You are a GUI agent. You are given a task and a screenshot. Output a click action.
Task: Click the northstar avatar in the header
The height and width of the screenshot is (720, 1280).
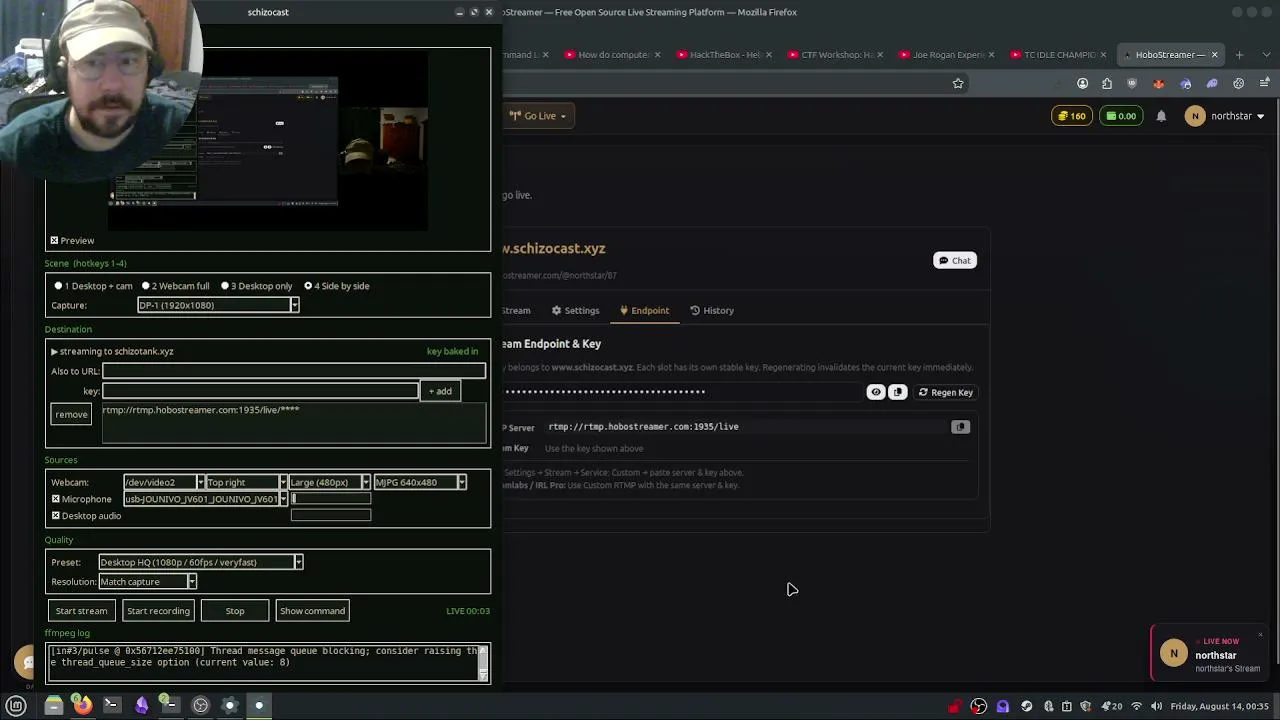(x=1195, y=116)
